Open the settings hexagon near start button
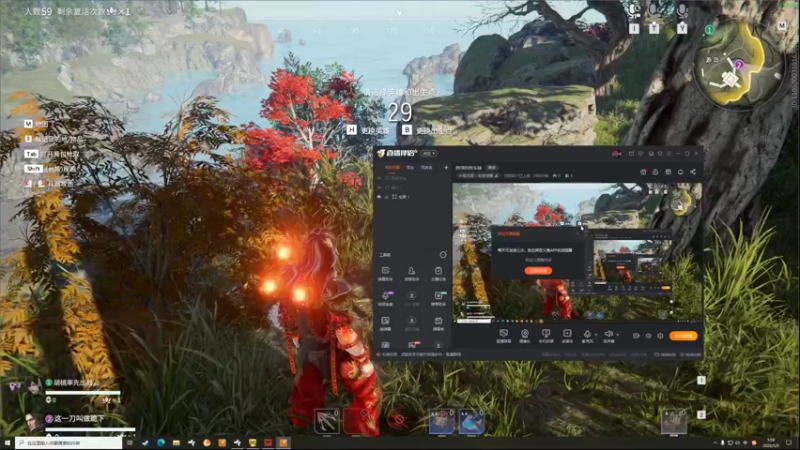 pos(660,336)
